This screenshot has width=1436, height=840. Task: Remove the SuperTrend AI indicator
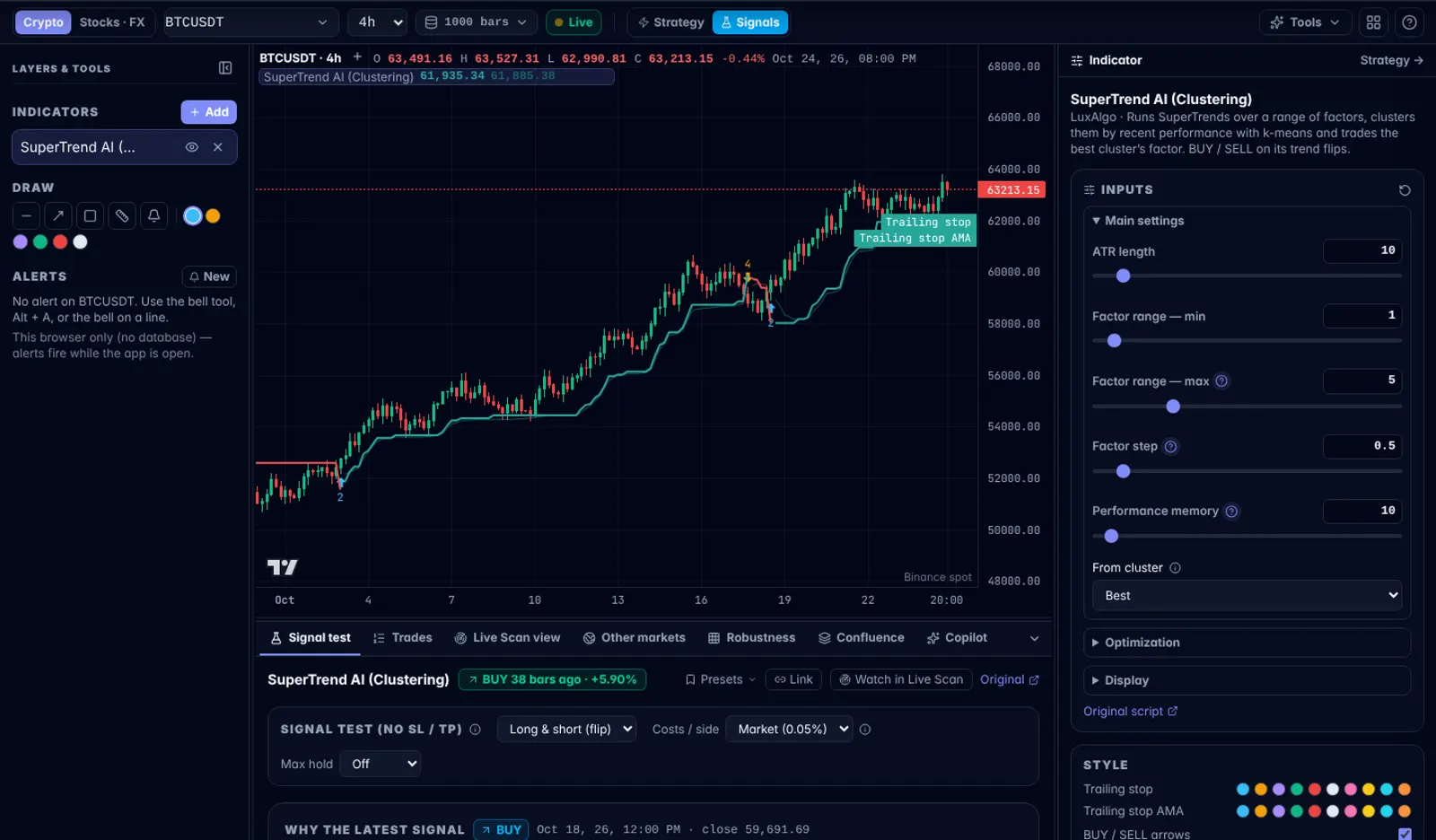[x=218, y=147]
